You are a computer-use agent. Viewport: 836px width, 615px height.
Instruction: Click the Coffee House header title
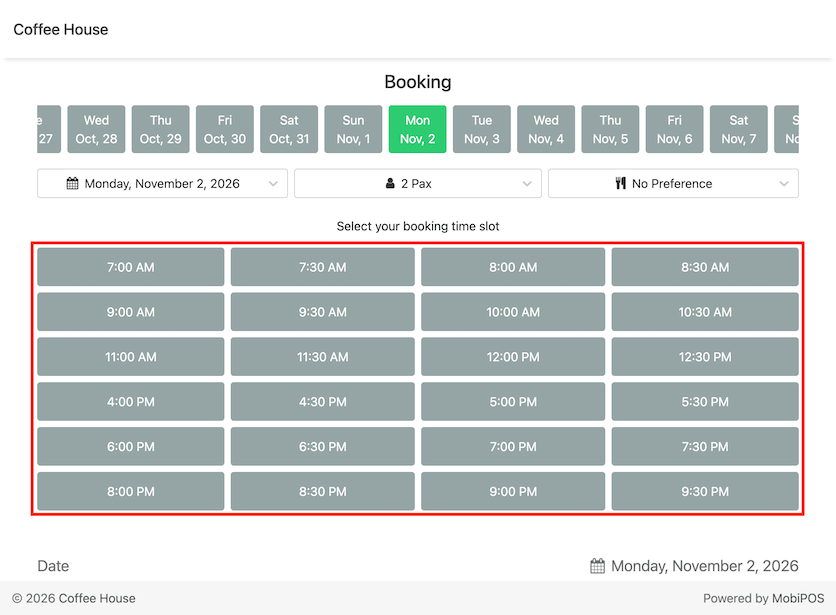(x=61, y=29)
